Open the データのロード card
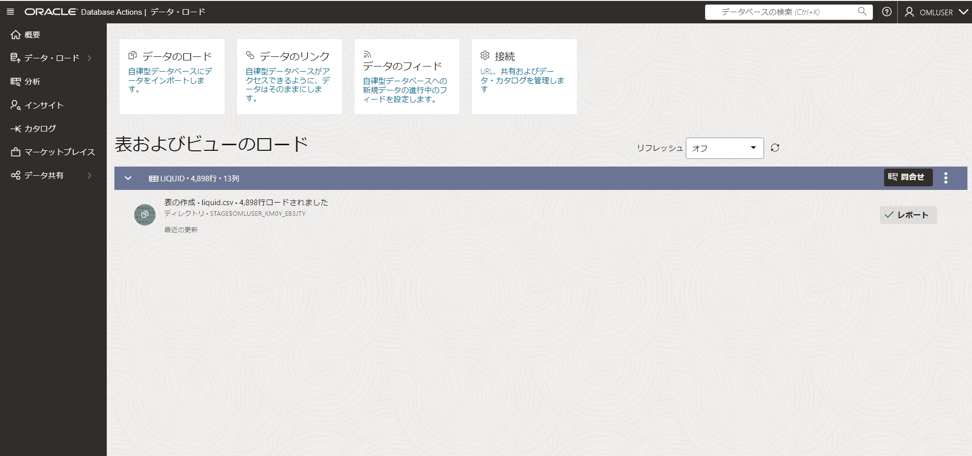 click(171, 76)
